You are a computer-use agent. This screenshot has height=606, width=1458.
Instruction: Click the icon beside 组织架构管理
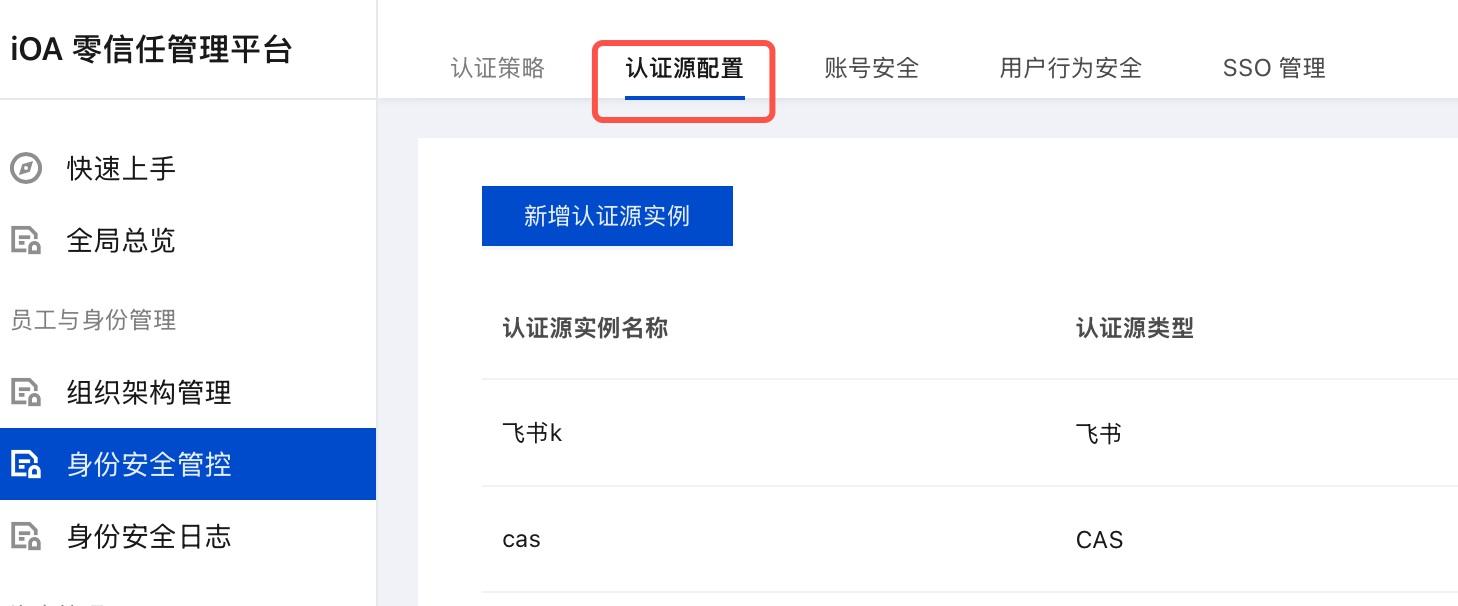(25, 392)
